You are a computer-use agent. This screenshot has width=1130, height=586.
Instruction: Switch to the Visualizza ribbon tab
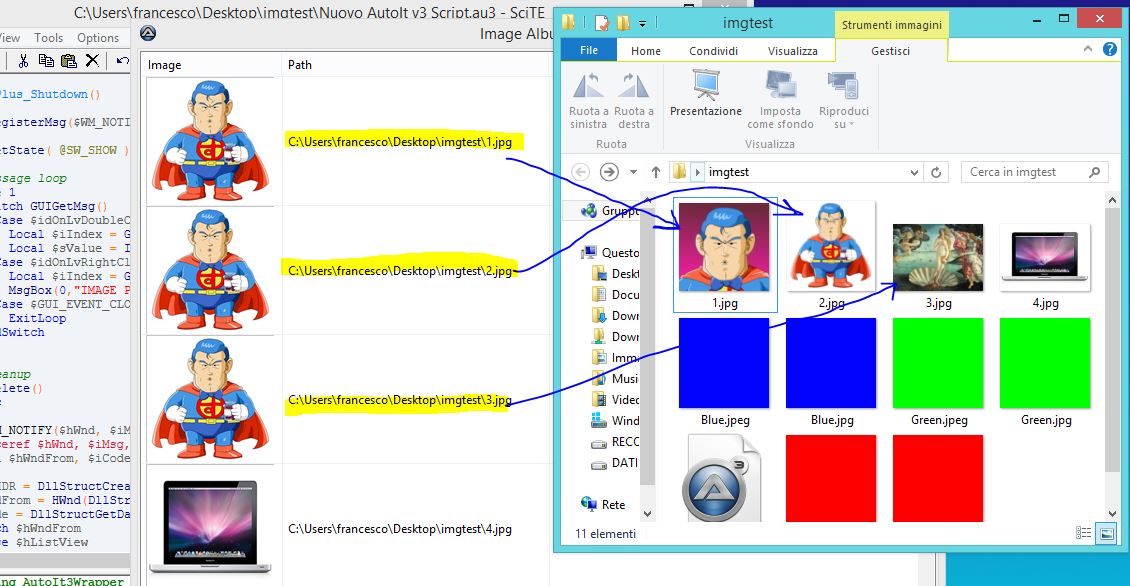793,51
